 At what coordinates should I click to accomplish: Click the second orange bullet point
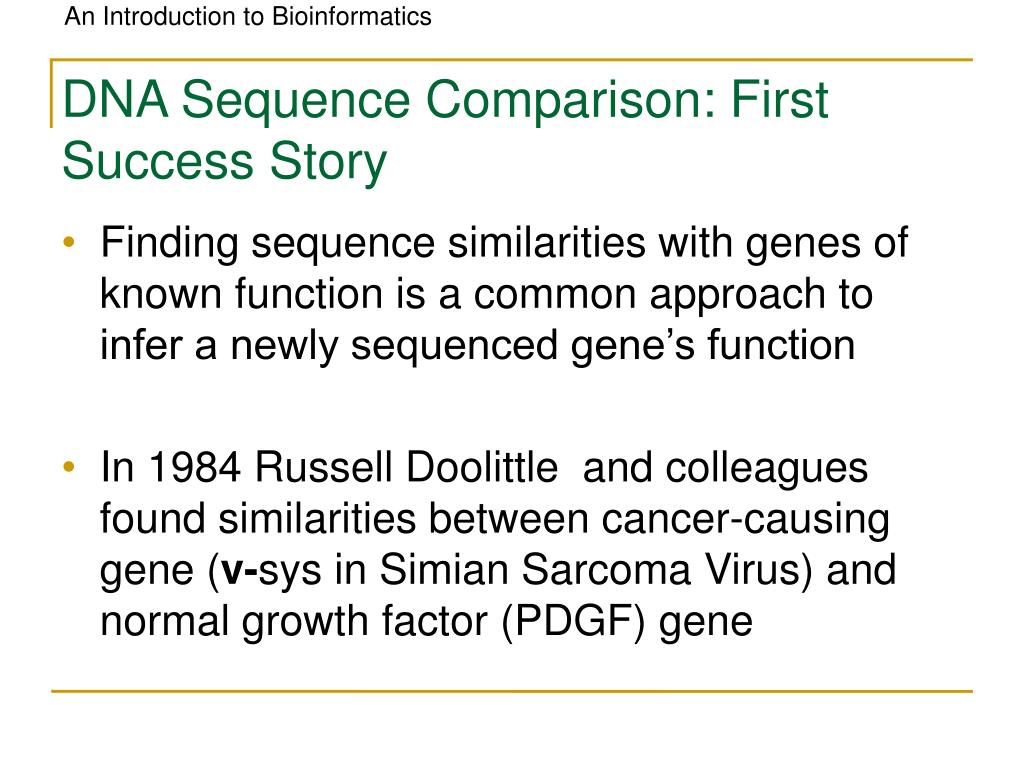coord(69,467)
